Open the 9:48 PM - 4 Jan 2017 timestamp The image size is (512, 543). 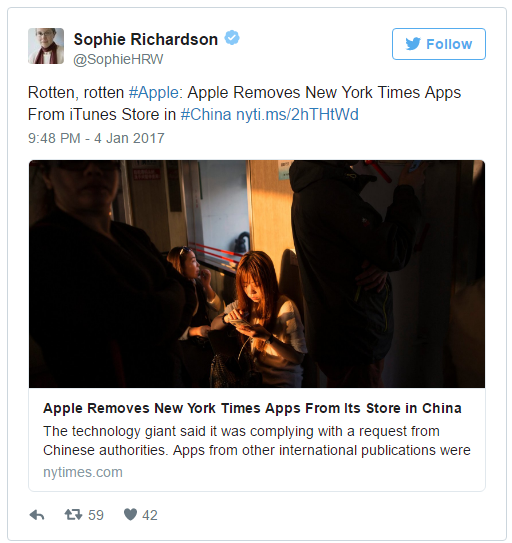point(96,138)
